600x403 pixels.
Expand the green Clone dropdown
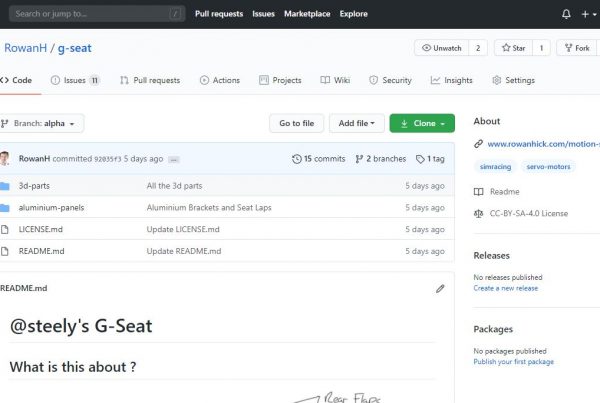pos(422,123)
